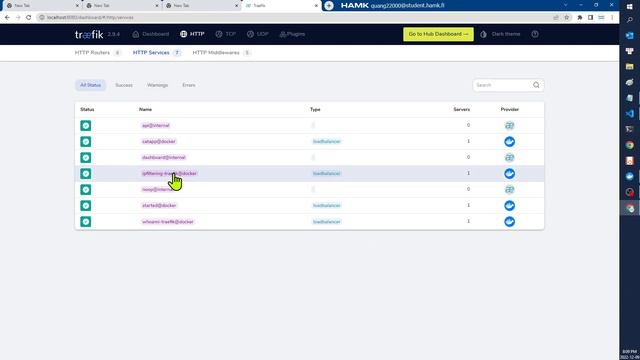Click status icon of api@internal row
Screen dimensions: 640x360
86,125
